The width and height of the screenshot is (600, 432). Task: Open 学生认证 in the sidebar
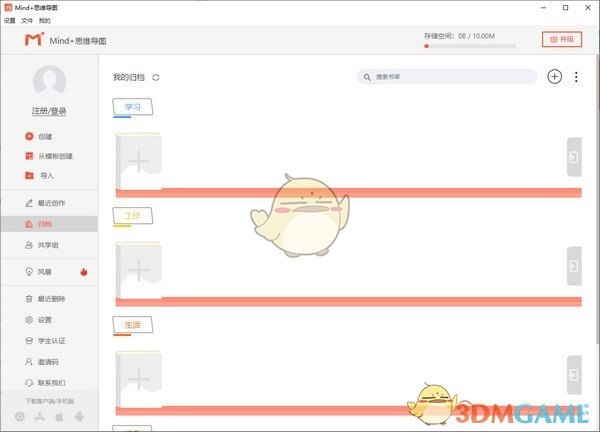45,341
